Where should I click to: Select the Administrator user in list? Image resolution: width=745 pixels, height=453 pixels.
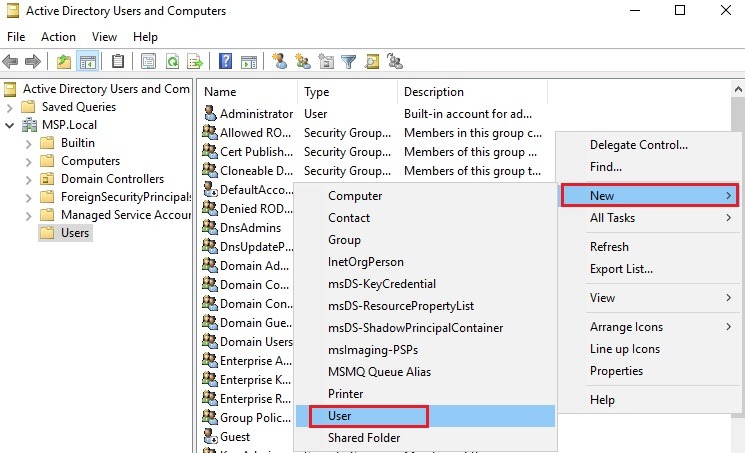[256, 114]
